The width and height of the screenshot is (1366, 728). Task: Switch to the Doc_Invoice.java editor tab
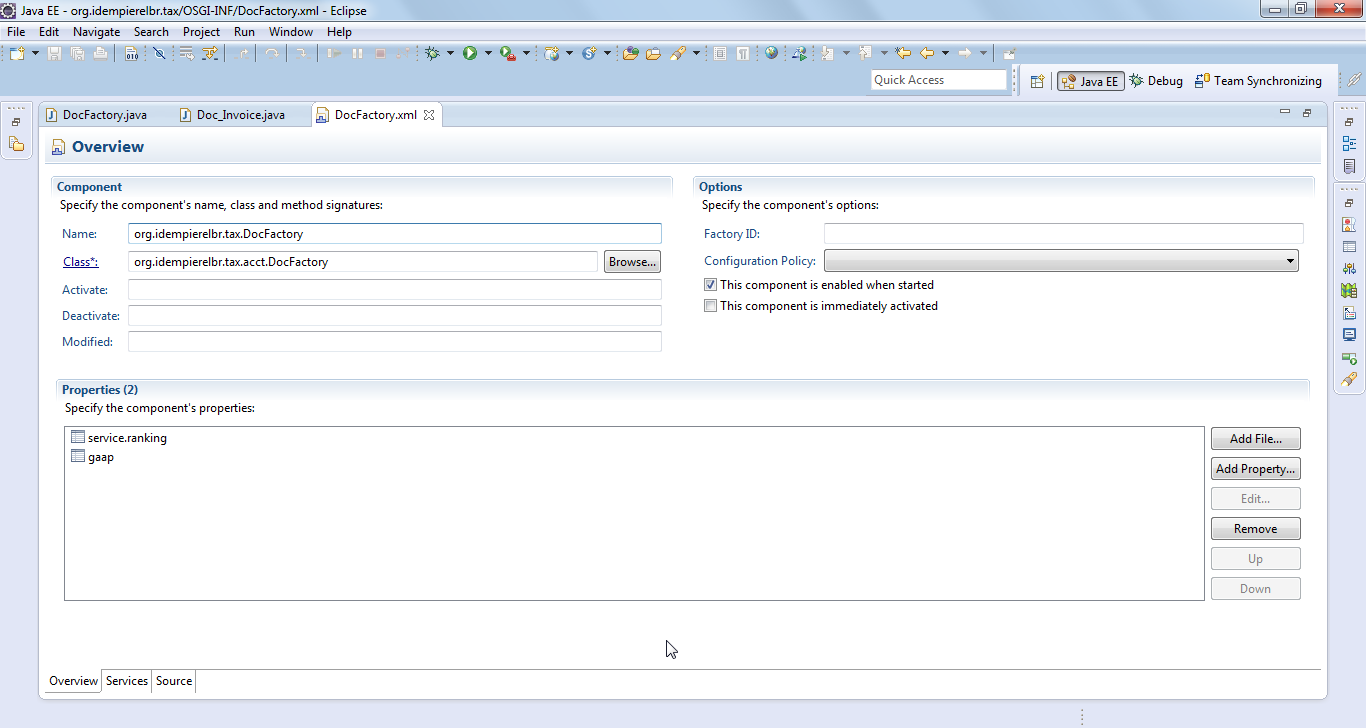point(240,115)
